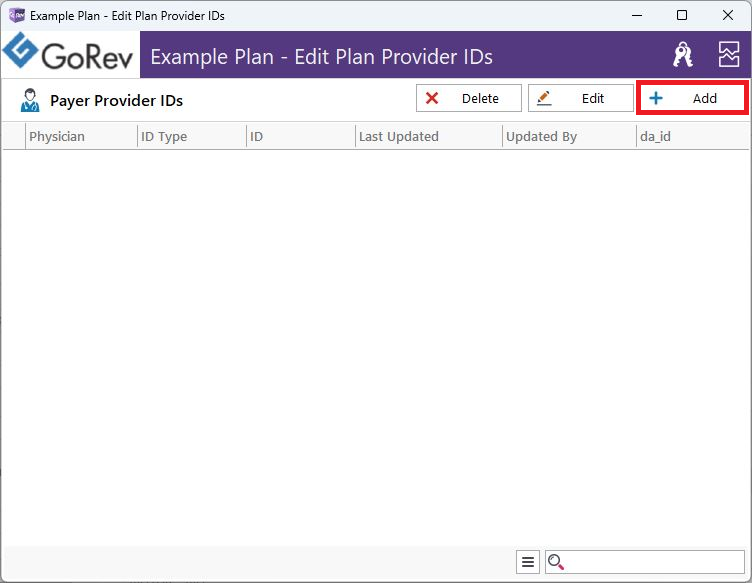Sort by Physician column header
The height and width of the screenshot is (583, 752).
81,137
